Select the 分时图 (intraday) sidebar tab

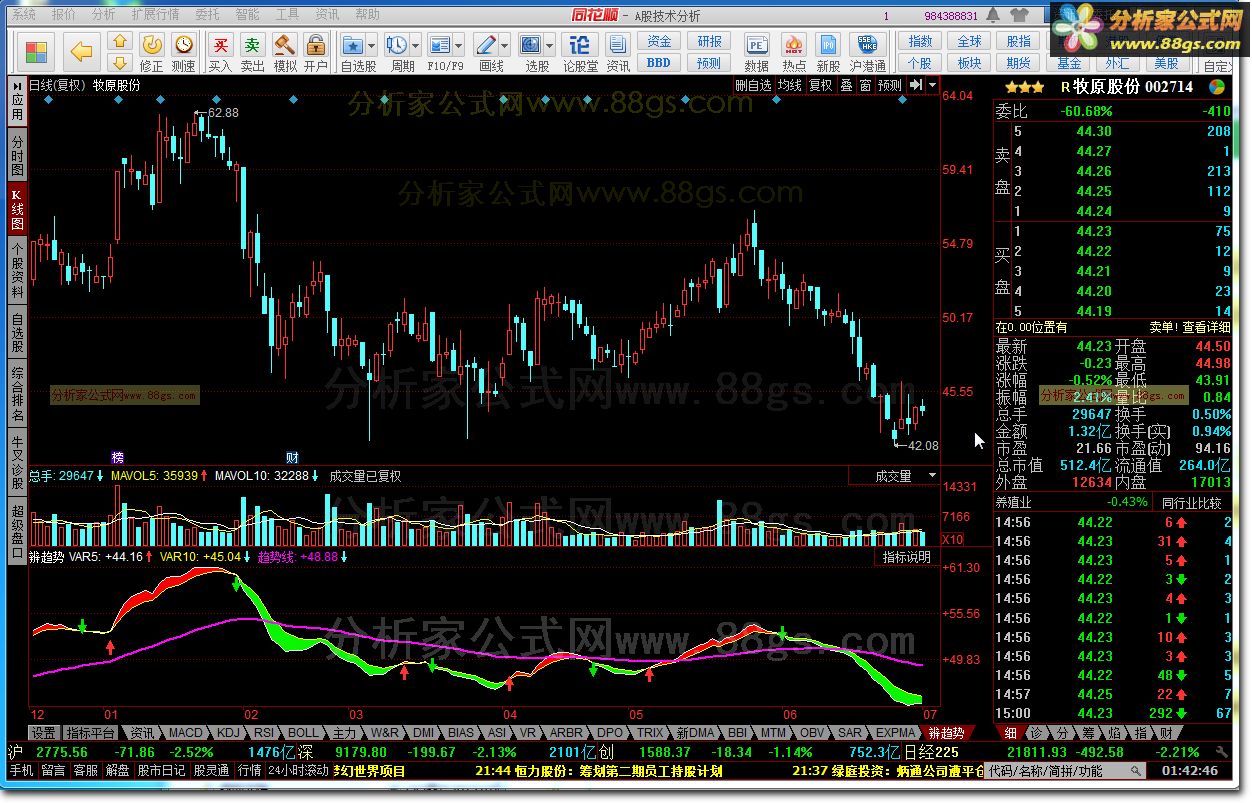coord(17,156)
